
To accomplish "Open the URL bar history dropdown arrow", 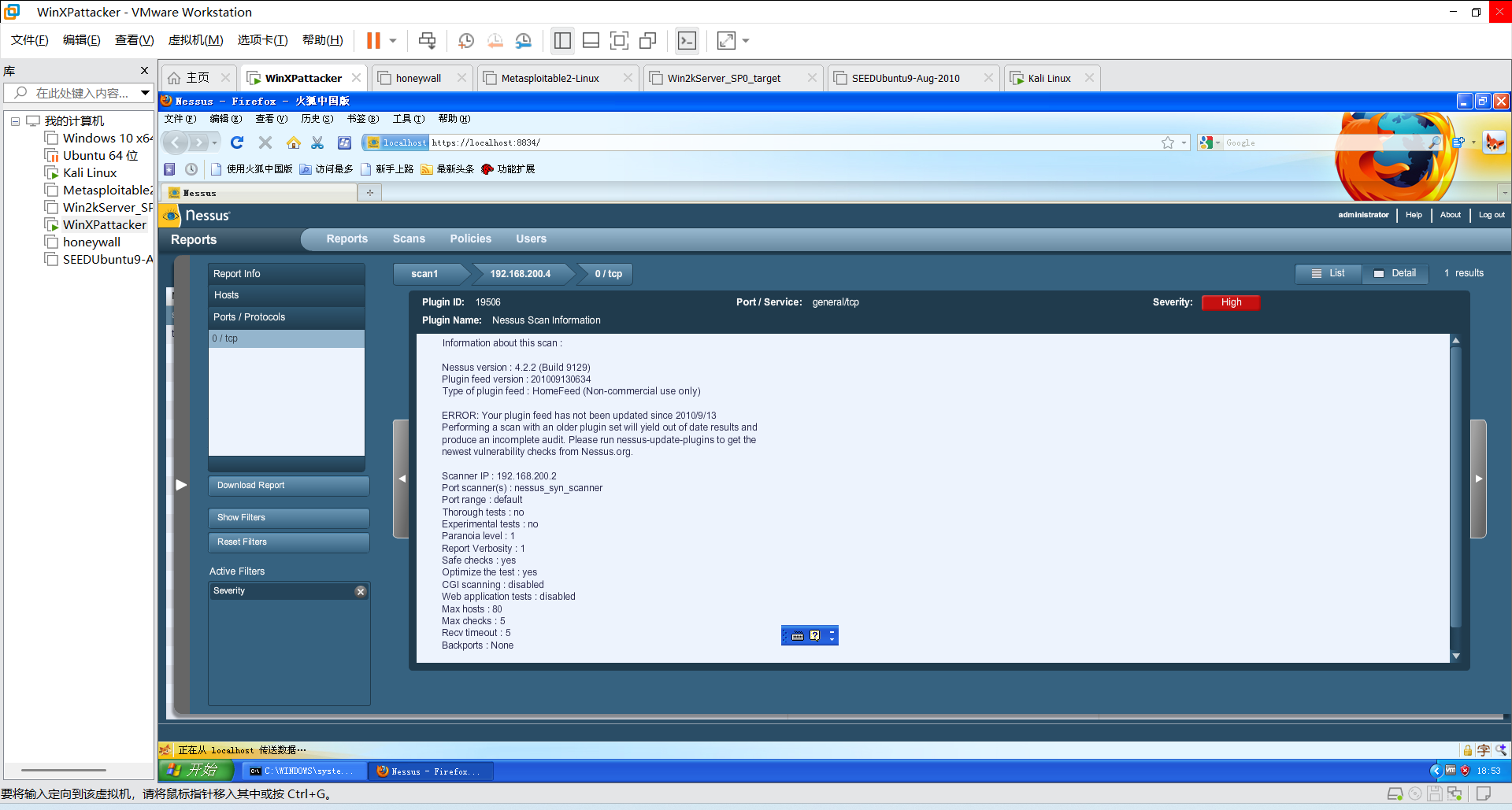I will point(1184,142).
